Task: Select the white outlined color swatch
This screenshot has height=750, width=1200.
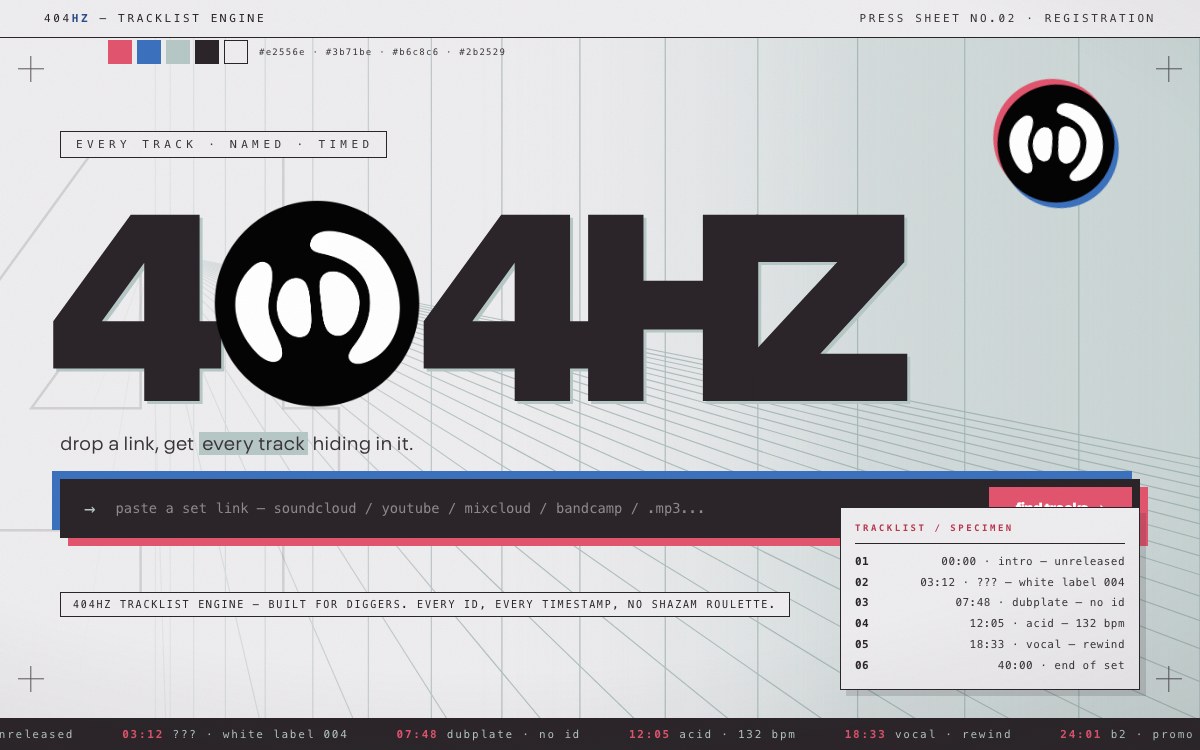Action: 236,52
